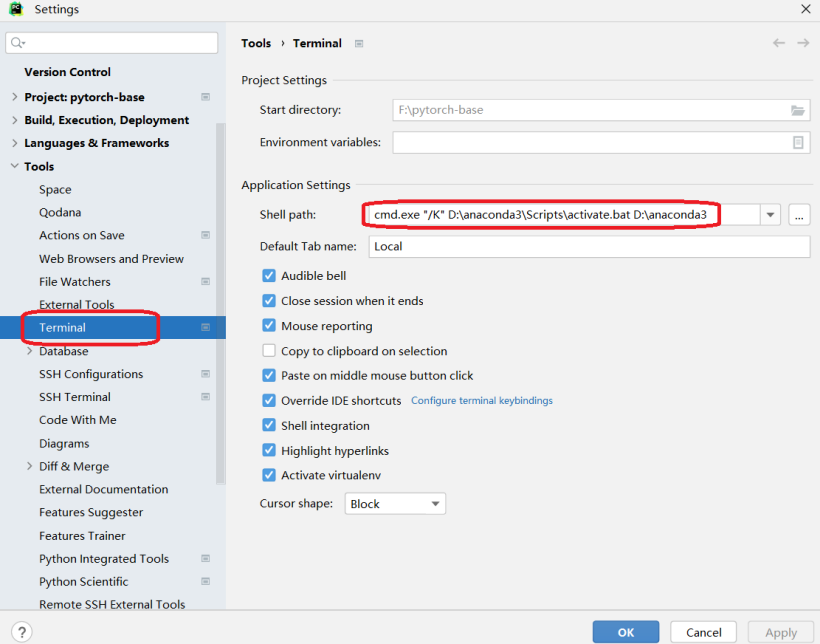Click the Start directory folder browse icon
The height and width of the screenshot is (644, 820).
[797, 110]
